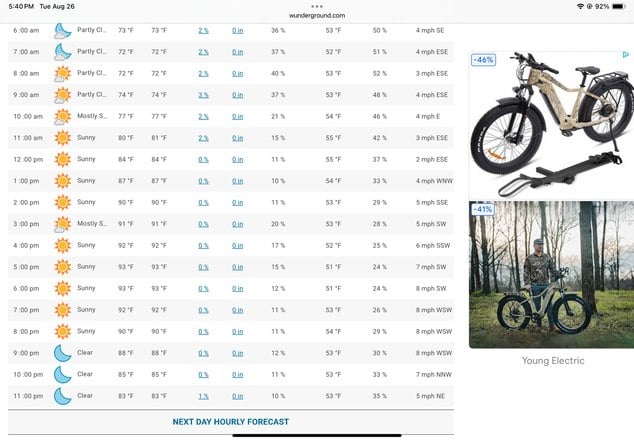Viewport: 634px width, 441px height.
Task: Click the clear moon icon at 11:00 pm
Action: tap(63, 396)
